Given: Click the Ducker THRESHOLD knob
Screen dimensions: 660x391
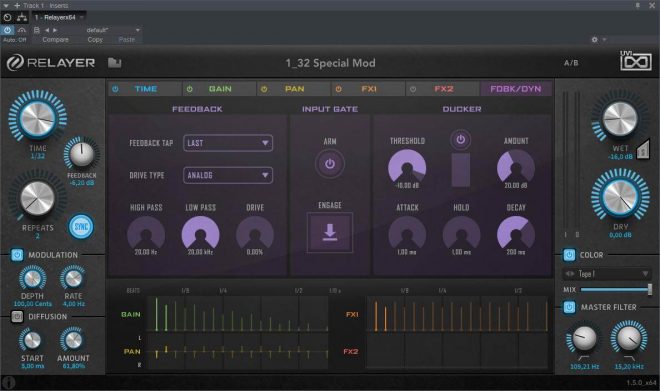Looking at the screenshot, I should pyautogui.click(x=407, y=167).
